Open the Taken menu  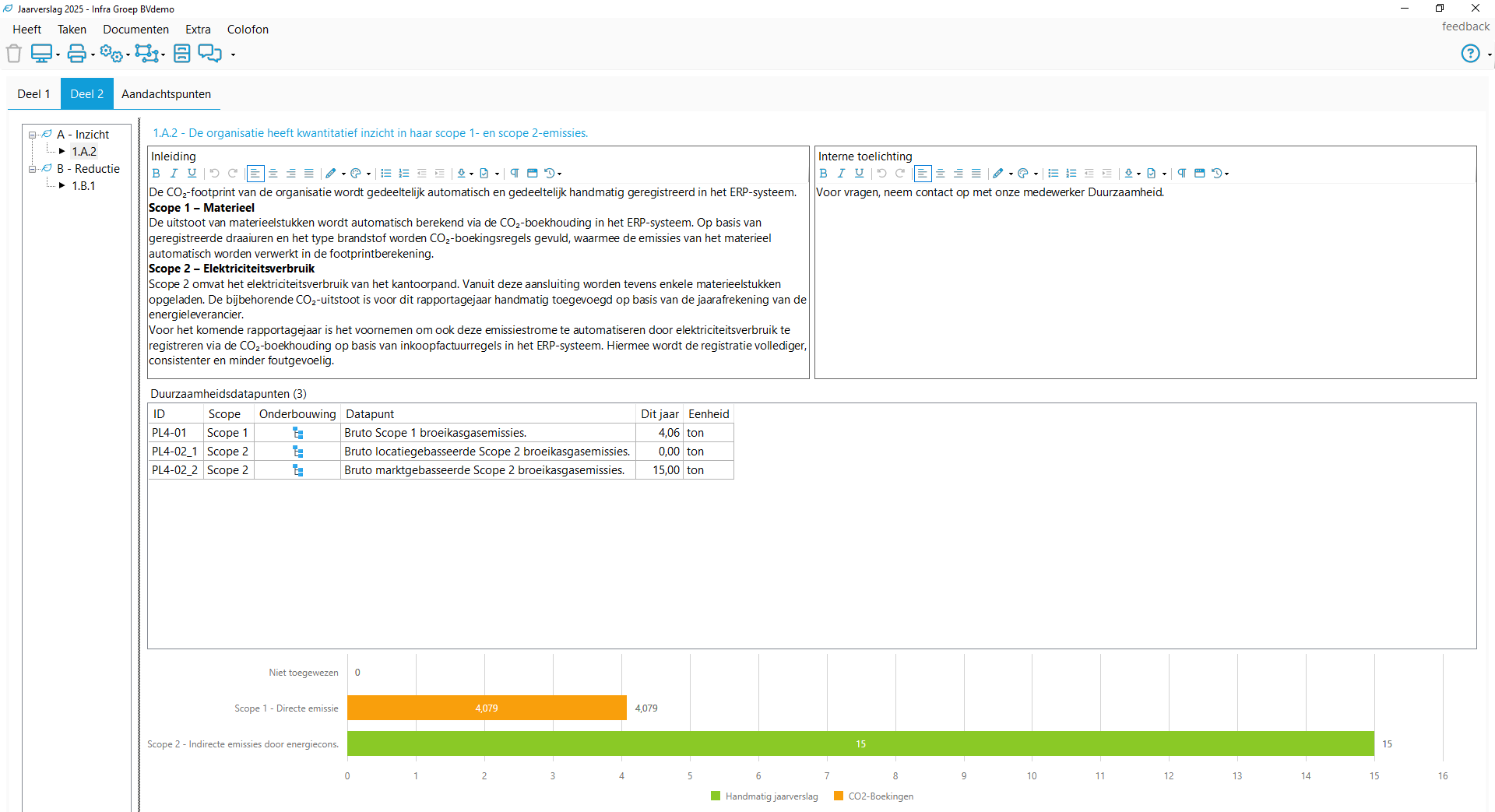[72, 30]
